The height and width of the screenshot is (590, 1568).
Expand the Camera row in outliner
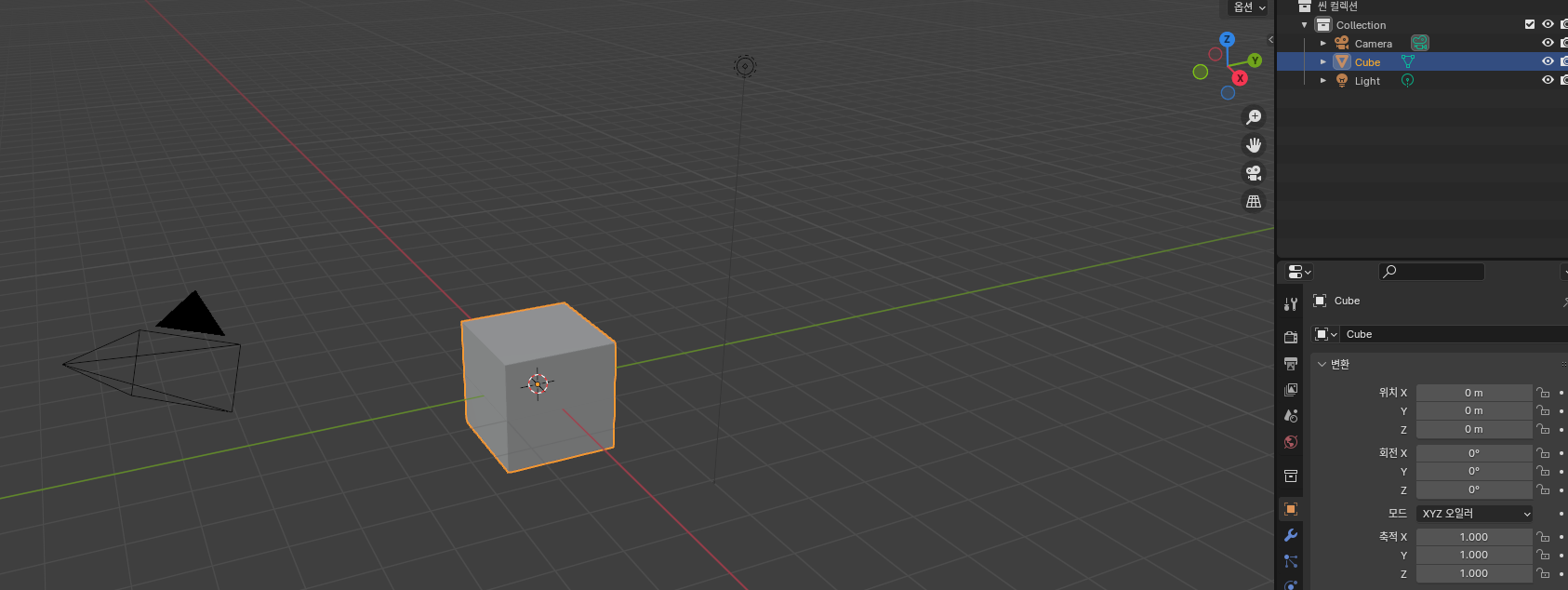pyautogui.click(x=1323, y=44)
